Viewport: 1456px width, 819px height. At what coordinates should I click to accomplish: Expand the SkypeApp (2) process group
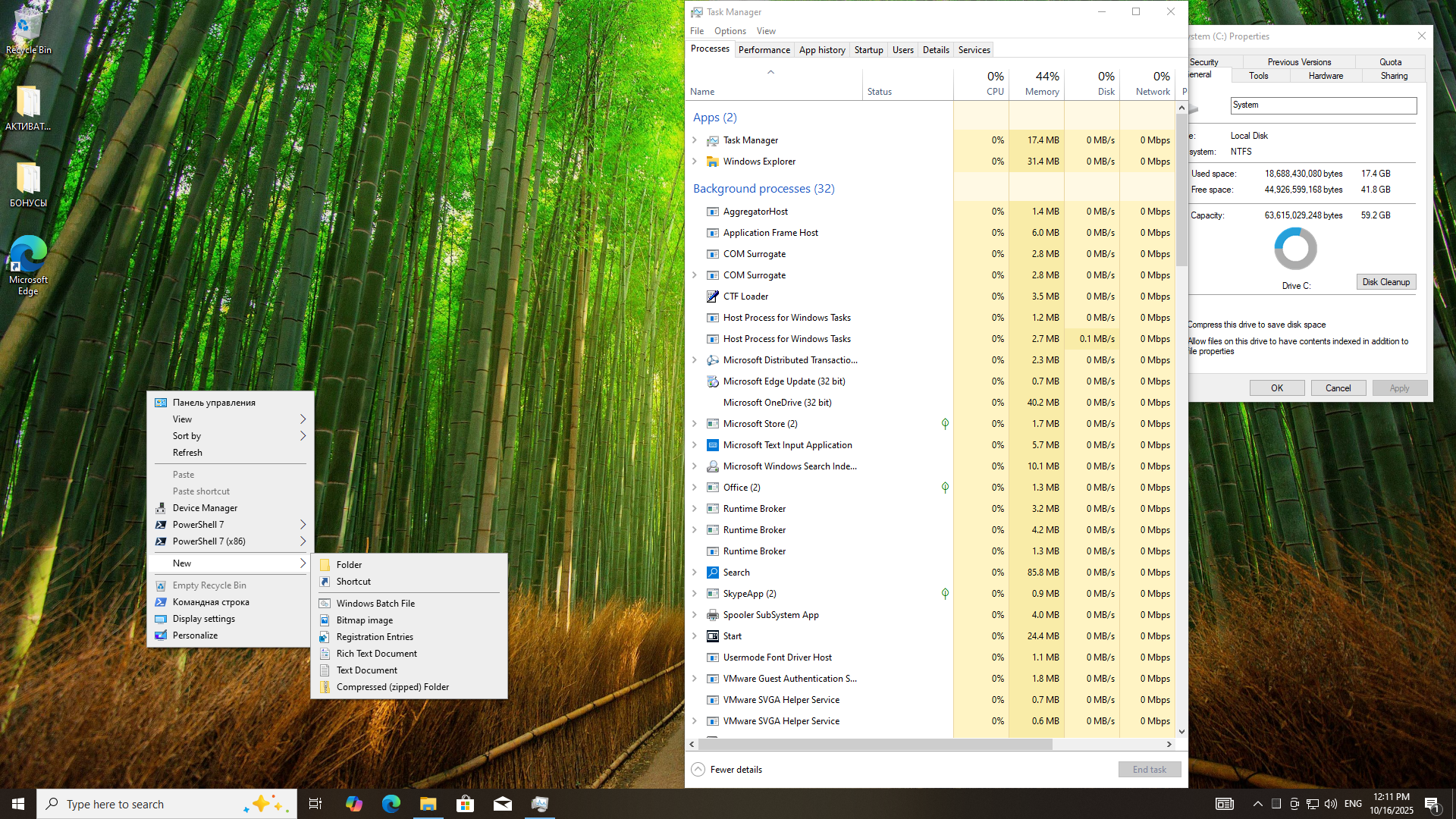click(695, 594)
